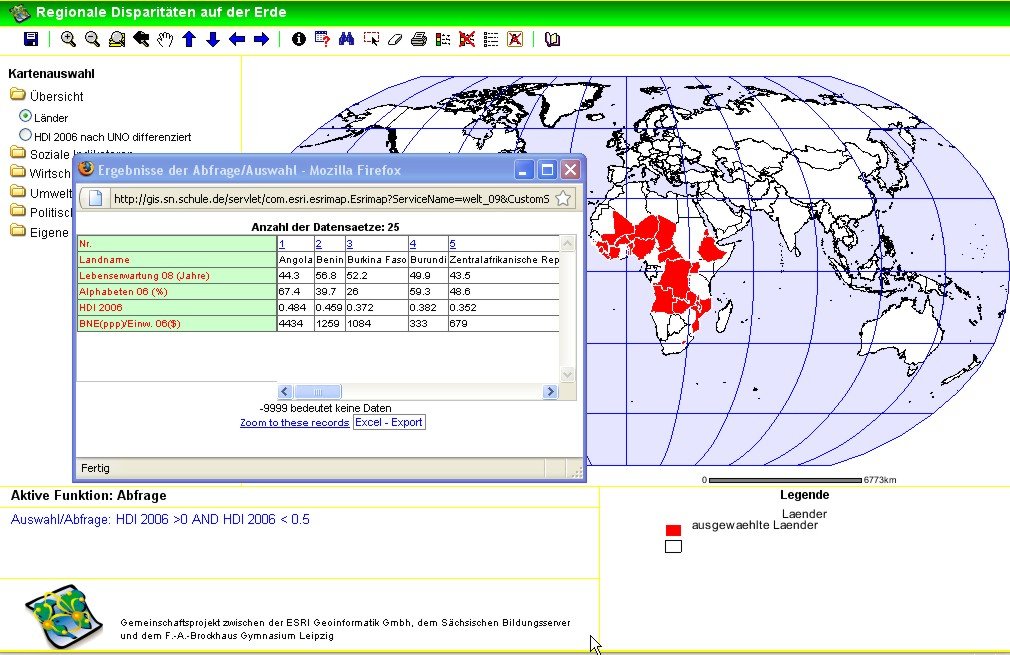This screenshot has width=1010, height=655.
Task: Click the Burkina Faso cell
Action: click(x=377, y=260)
